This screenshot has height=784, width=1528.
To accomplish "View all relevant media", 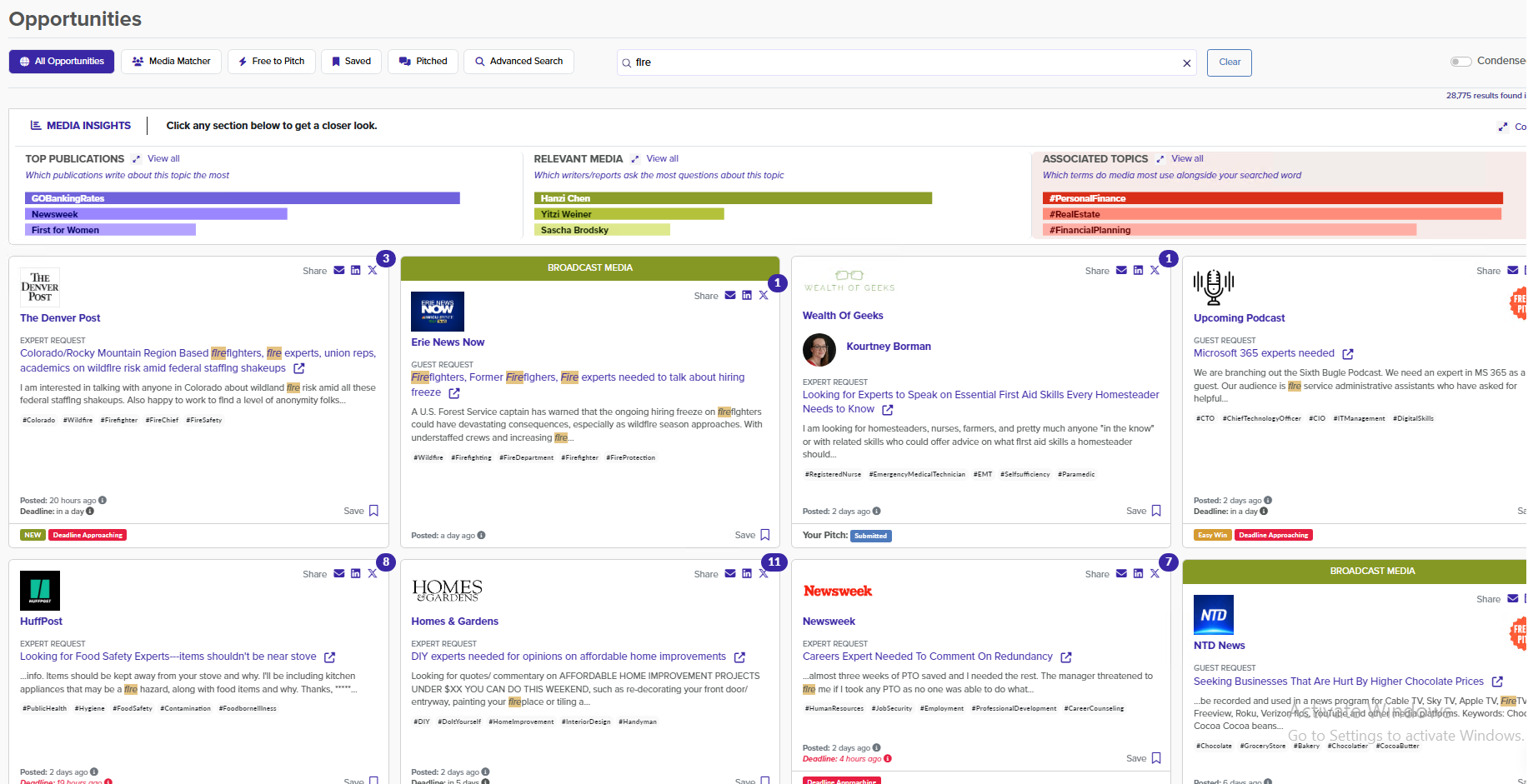I will click(x=663, y=159).
